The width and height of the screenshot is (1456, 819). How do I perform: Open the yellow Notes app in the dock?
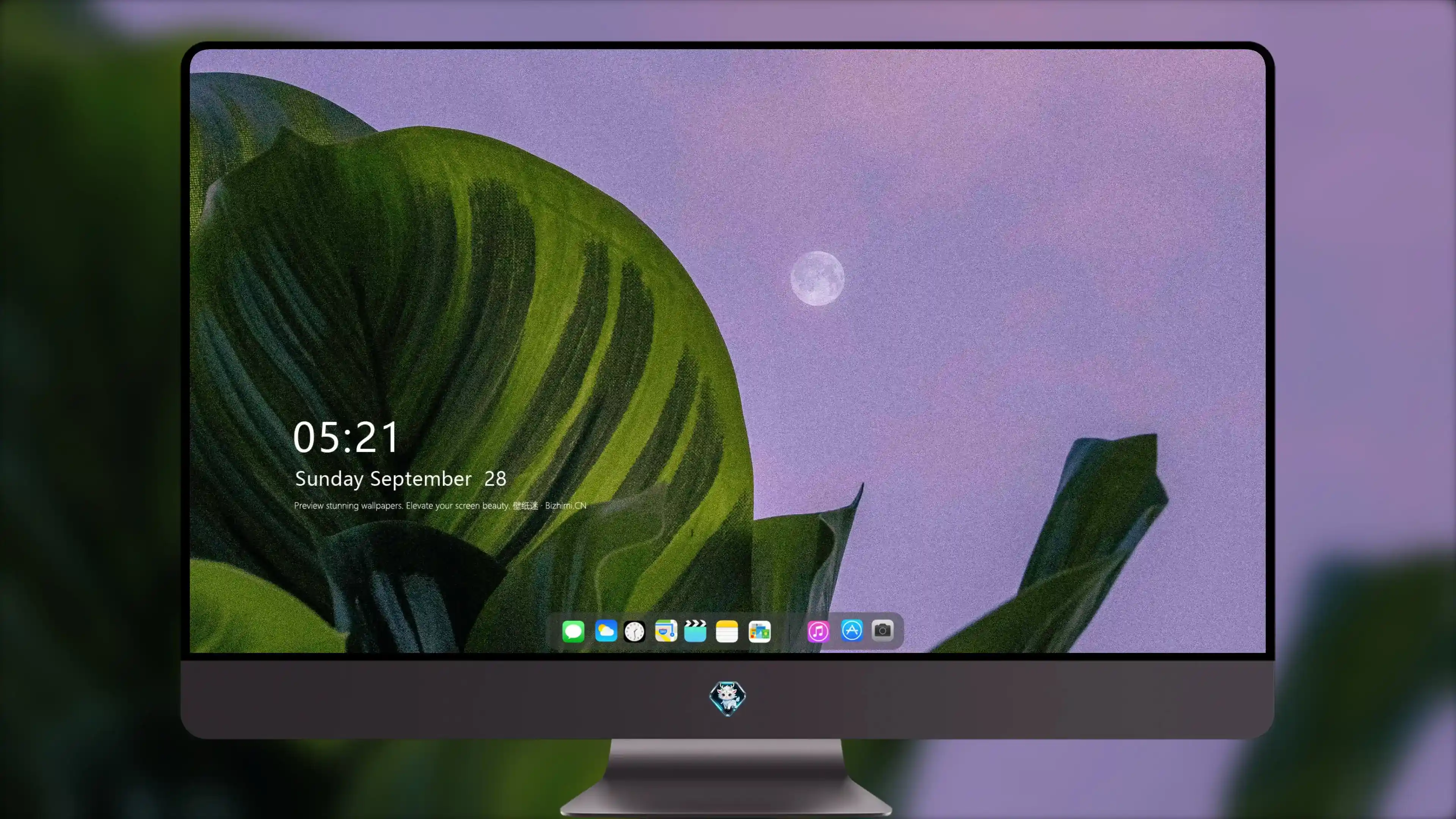point(727,631)
